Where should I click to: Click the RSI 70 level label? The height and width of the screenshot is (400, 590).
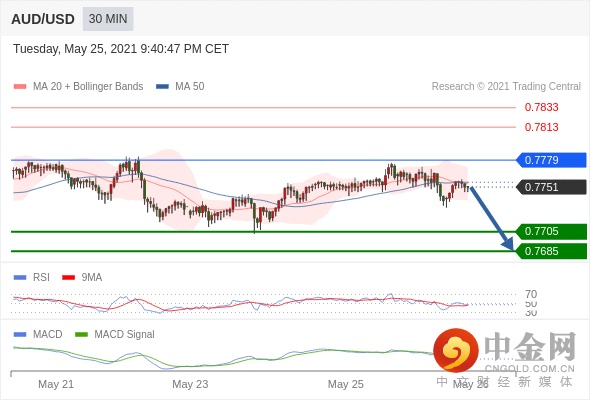(531, 294)
